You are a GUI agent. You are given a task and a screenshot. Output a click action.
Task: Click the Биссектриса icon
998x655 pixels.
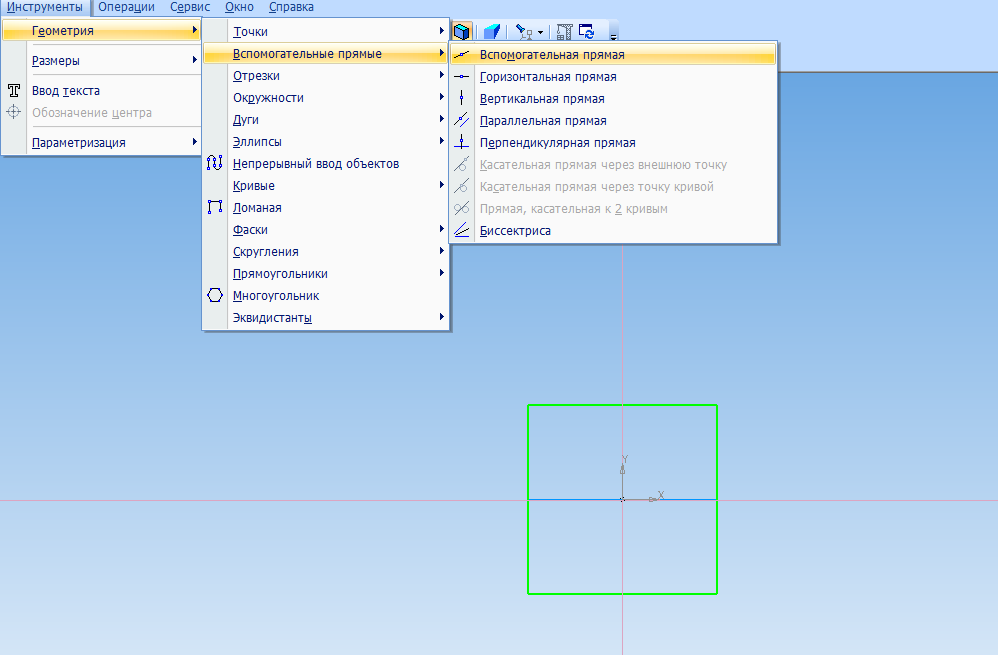pyautogui.click(x=462, y=230)
